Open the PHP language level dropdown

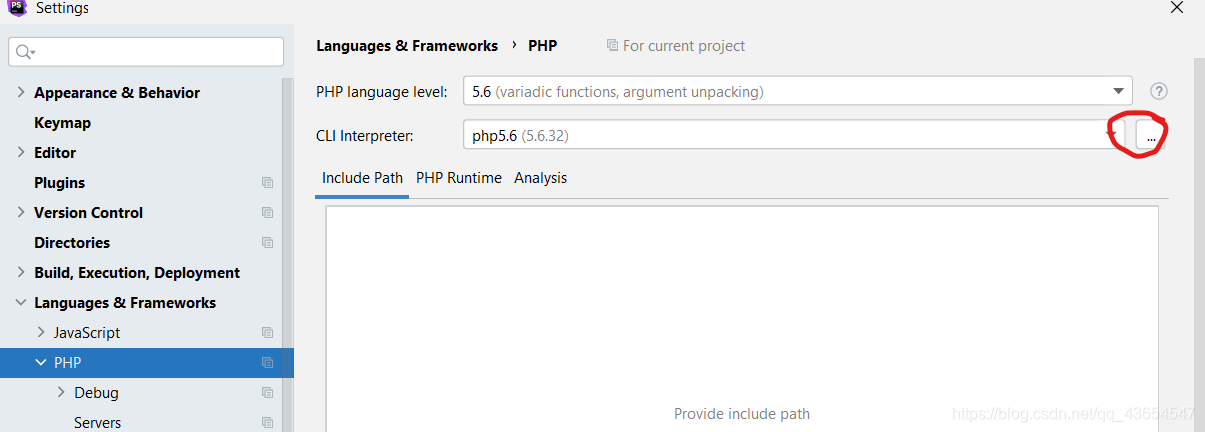tap(797, 91)
